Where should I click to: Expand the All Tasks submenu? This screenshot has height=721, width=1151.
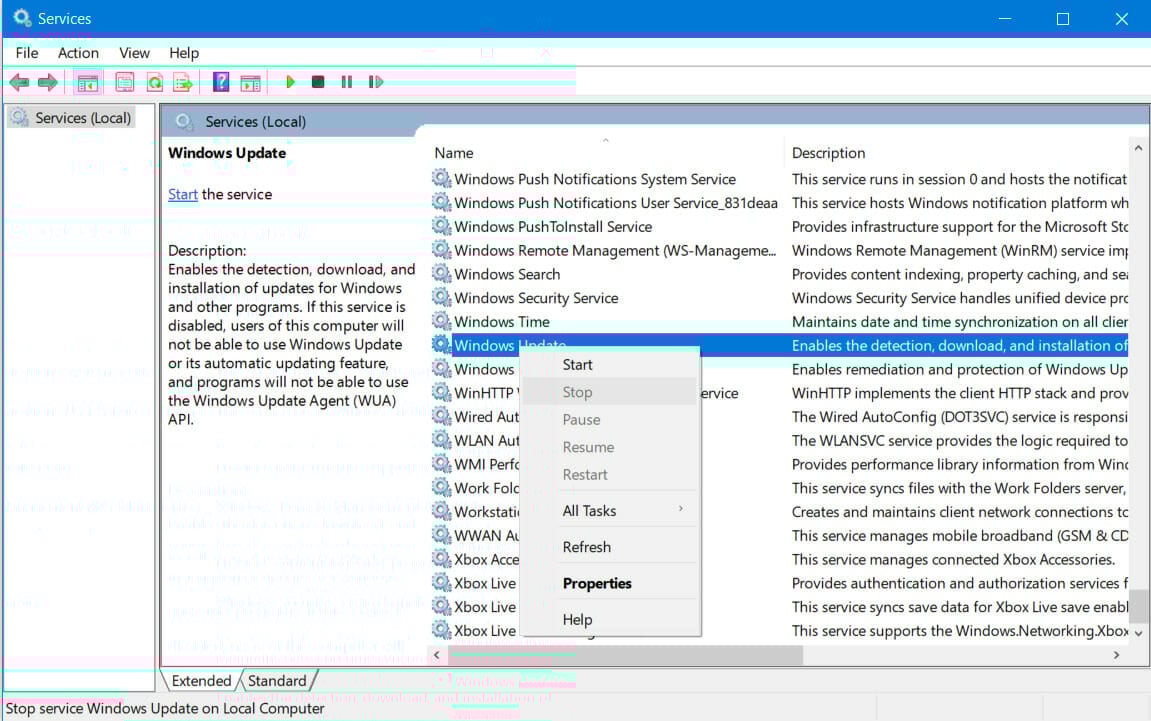coord(609,511)
